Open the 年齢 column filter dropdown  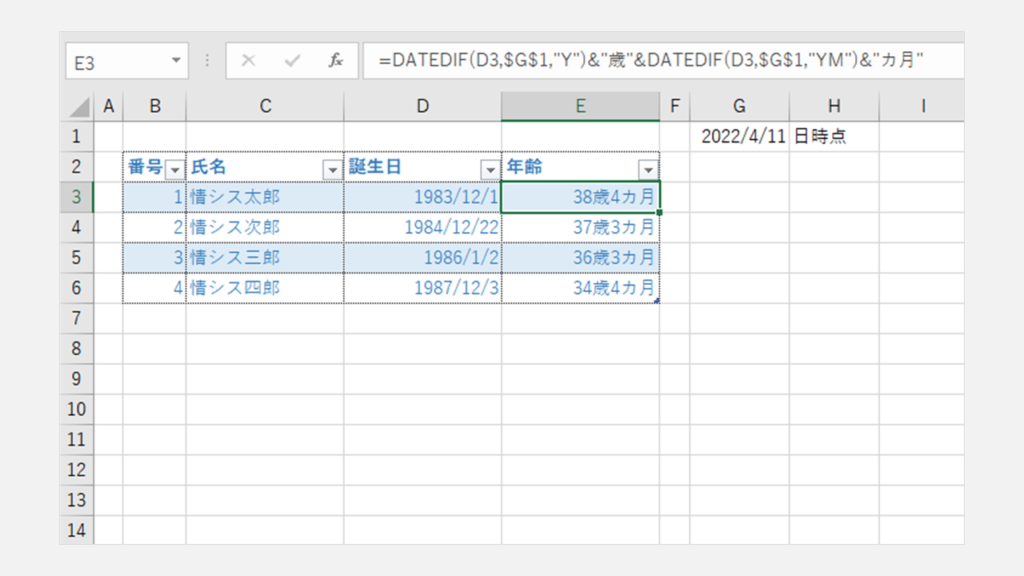pos(648,170)
